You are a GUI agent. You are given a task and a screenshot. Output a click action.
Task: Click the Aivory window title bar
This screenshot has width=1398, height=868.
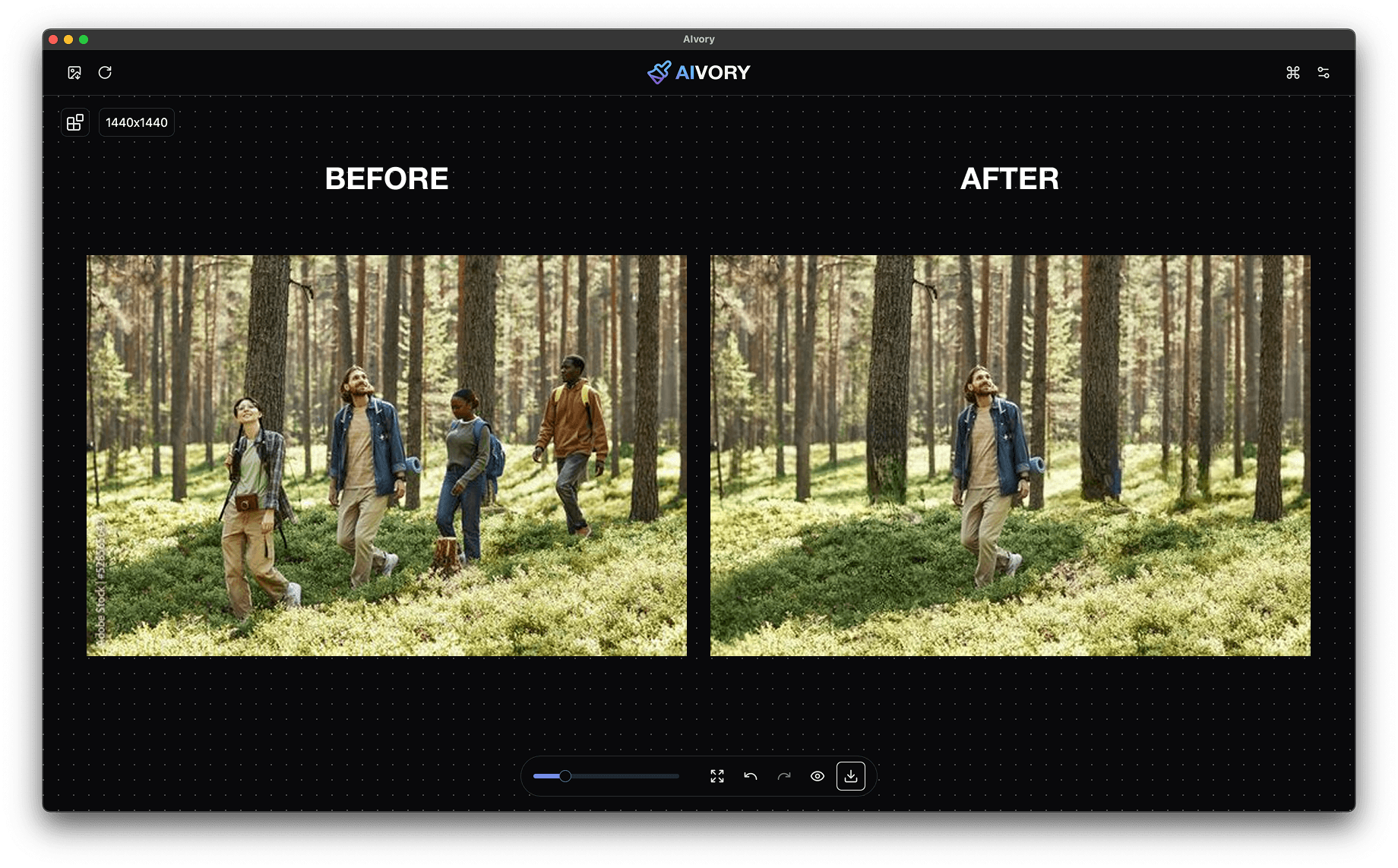point(698,39)
